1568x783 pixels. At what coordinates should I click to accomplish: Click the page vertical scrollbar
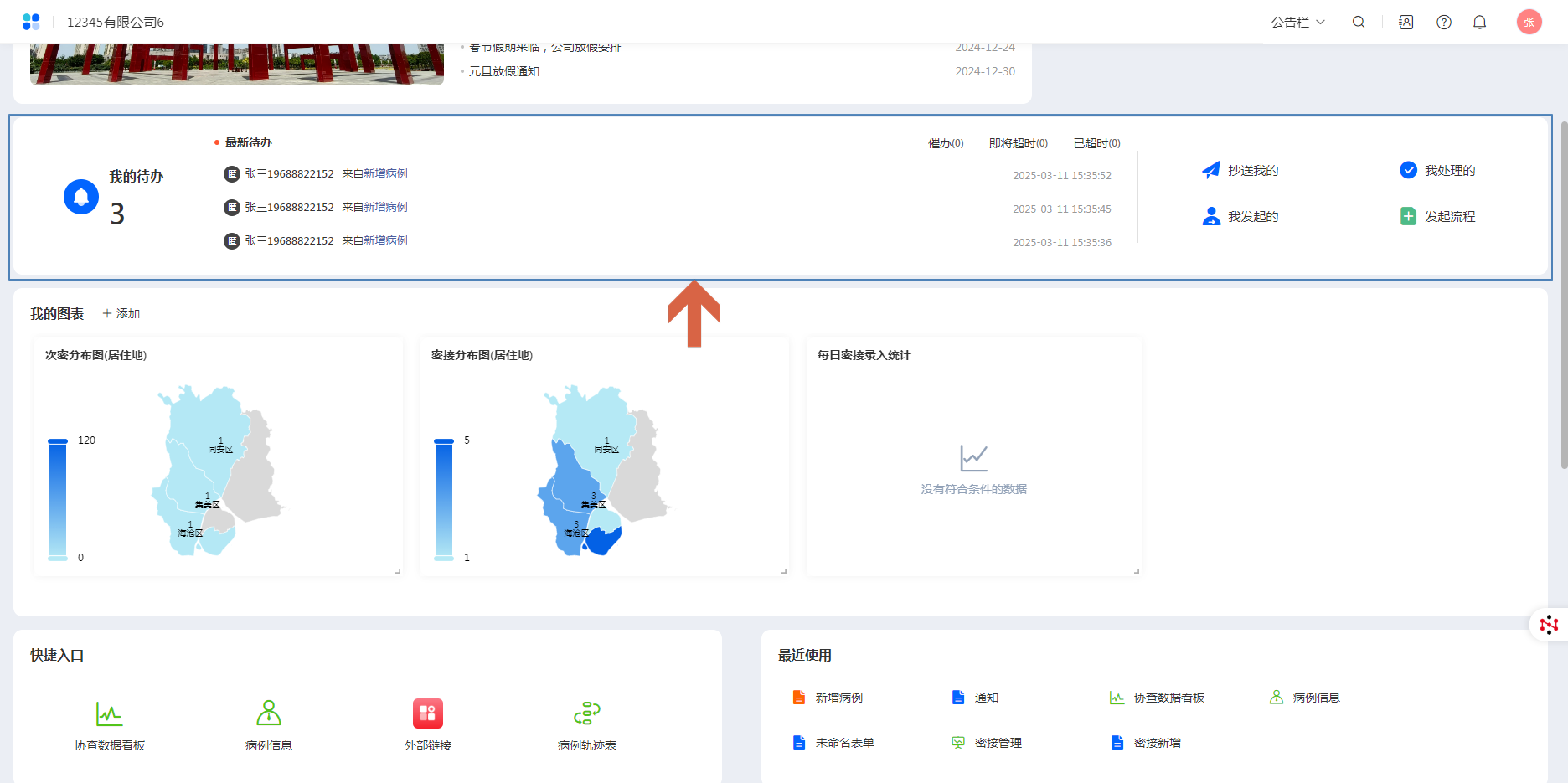point(1564,293)
